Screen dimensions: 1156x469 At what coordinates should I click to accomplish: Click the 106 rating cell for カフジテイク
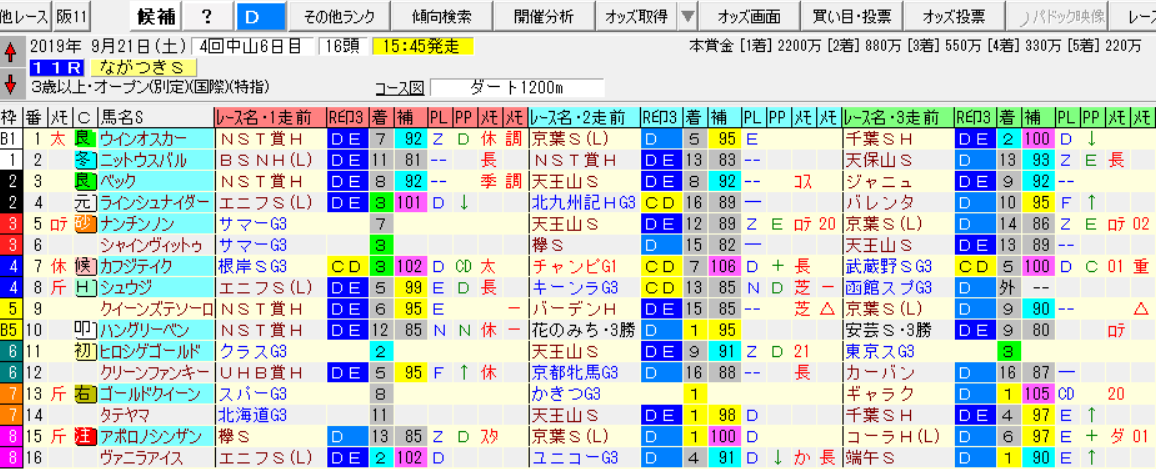coord(724,266)
